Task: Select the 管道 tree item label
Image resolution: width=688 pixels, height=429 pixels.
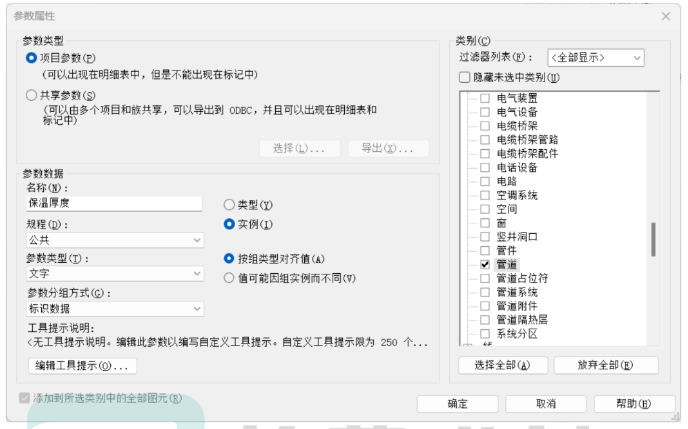Action: click(x=506, y=265)
